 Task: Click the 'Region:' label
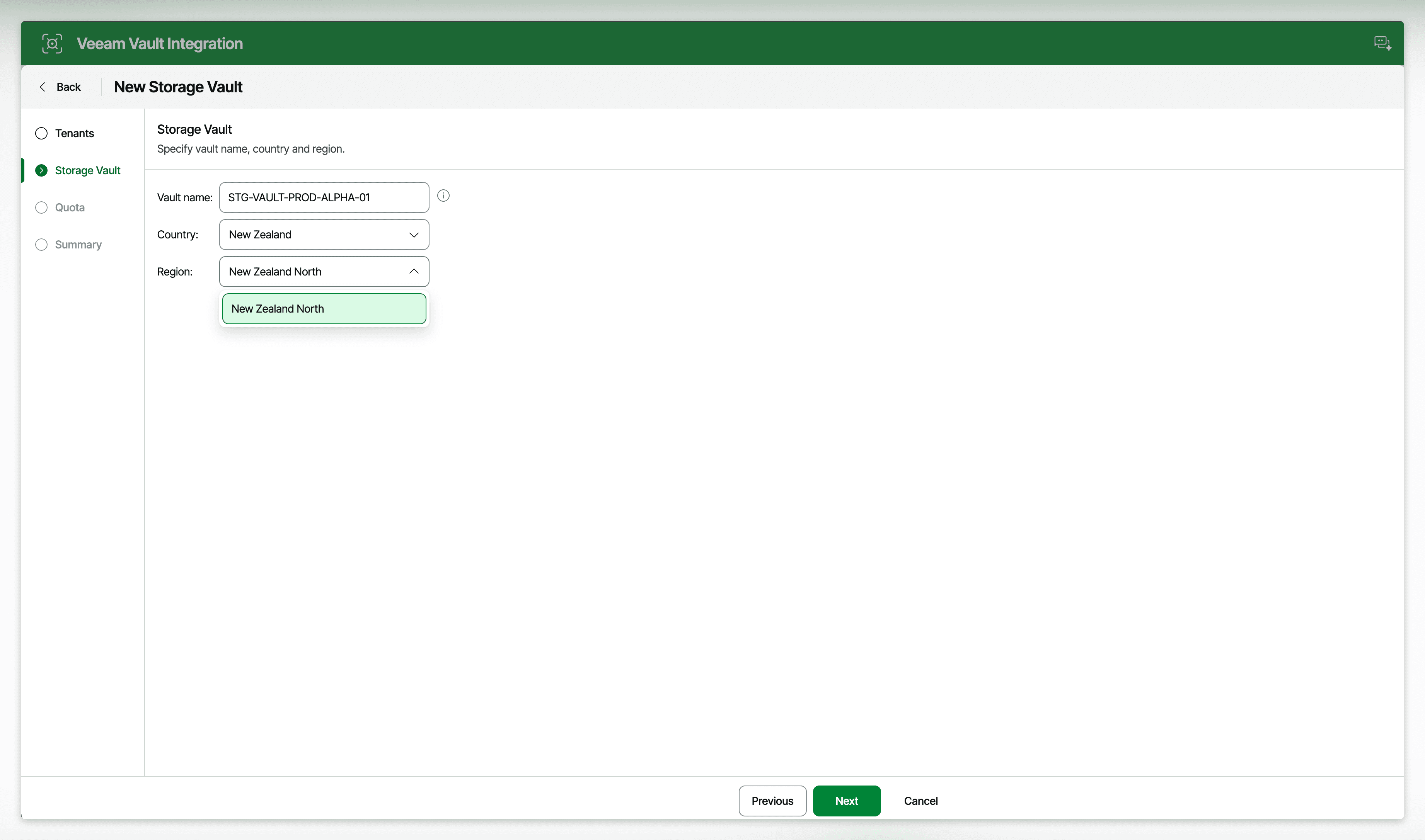coord(174,272)
